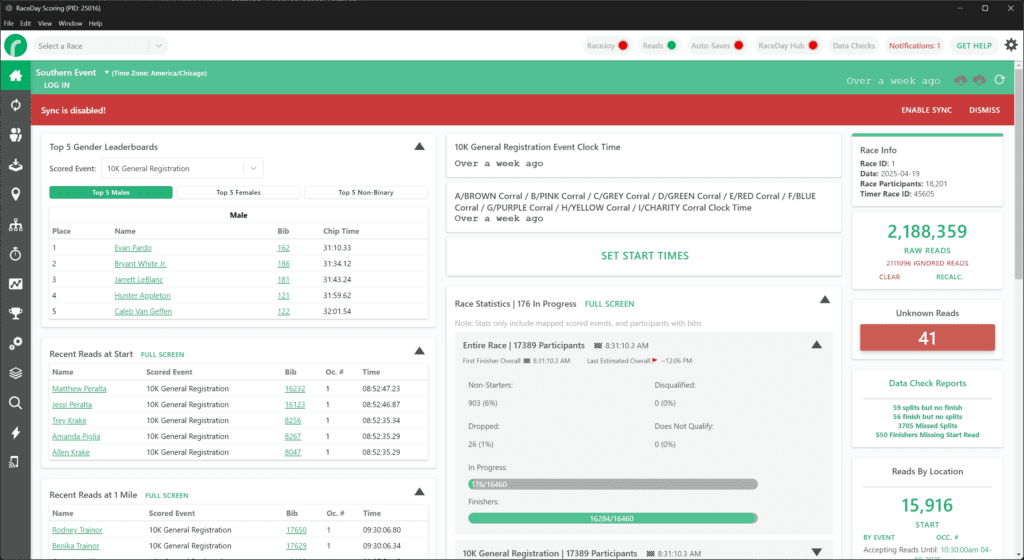1024x560 pixels.
Task: Open Evan Pardo participant link
Action: pyautogui.click(x=133, y=248)
